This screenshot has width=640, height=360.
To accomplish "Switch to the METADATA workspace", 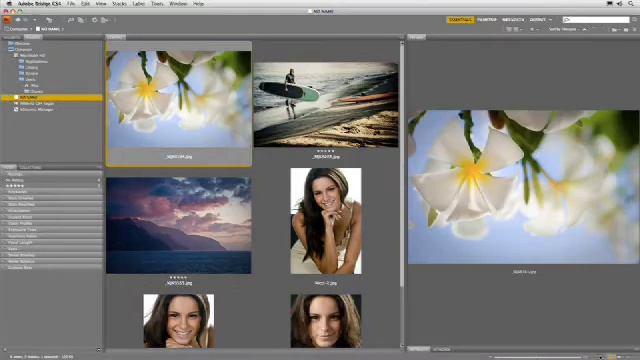I will click(513, 20).
